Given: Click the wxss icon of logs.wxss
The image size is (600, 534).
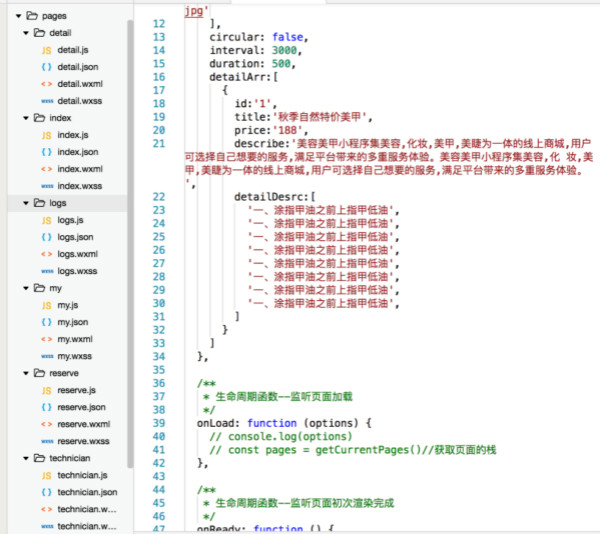Looking at the screenshot, I should (x=47, y=271).
